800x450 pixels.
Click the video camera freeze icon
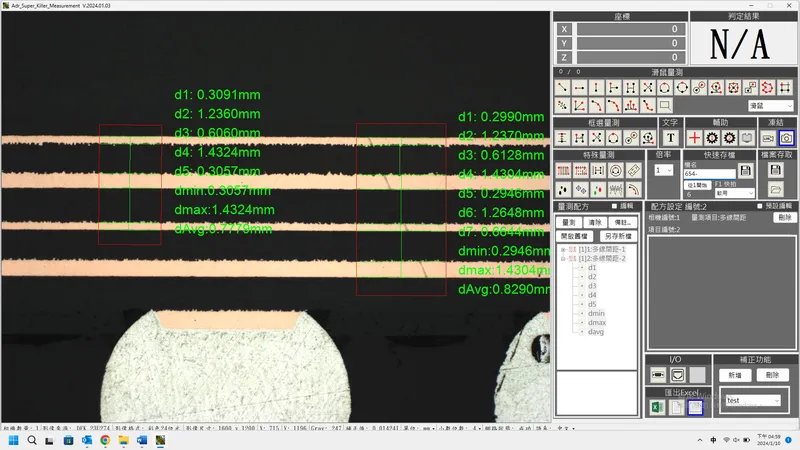tap(767, 137)
